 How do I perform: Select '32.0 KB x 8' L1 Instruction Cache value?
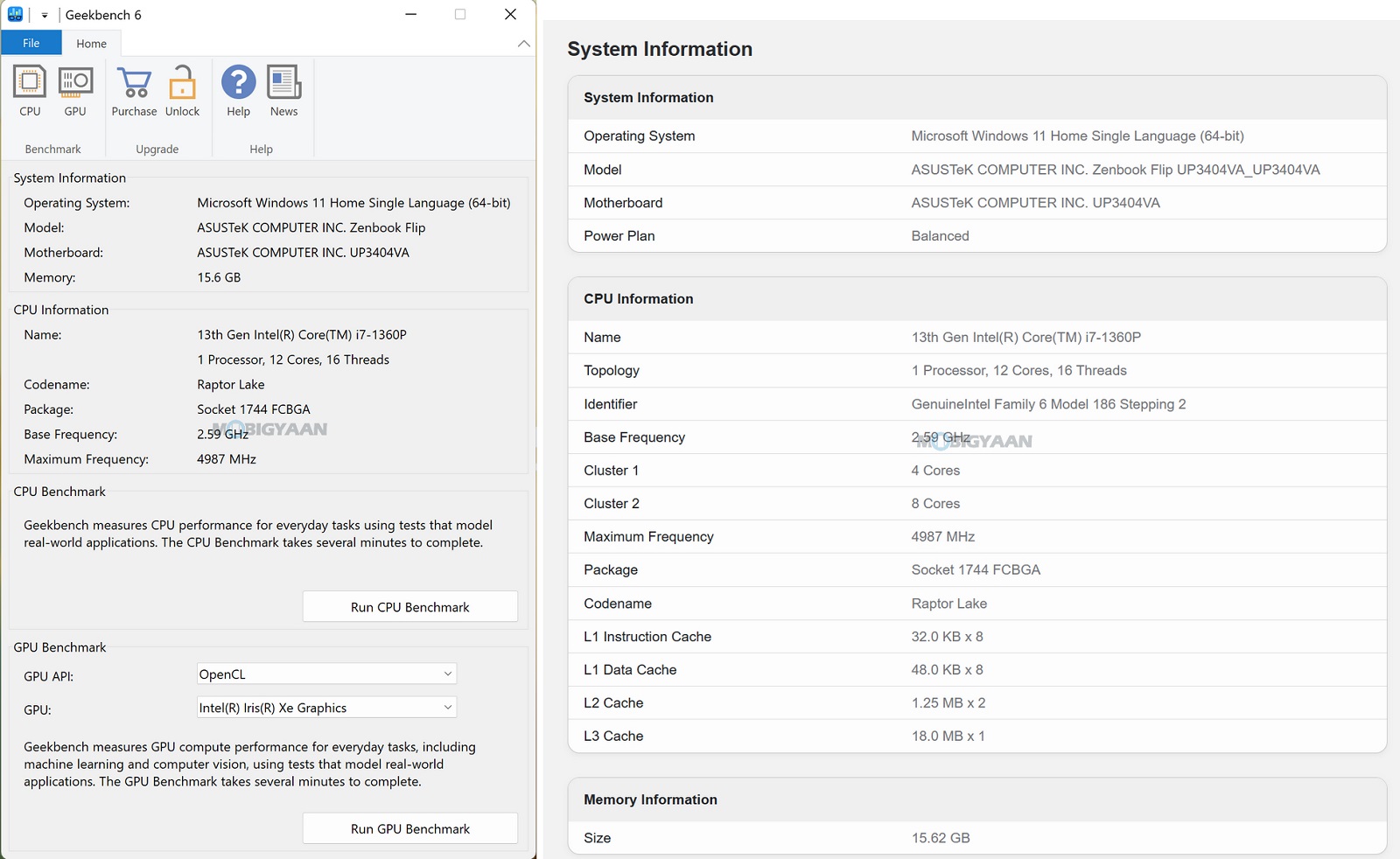pos(947,636)
